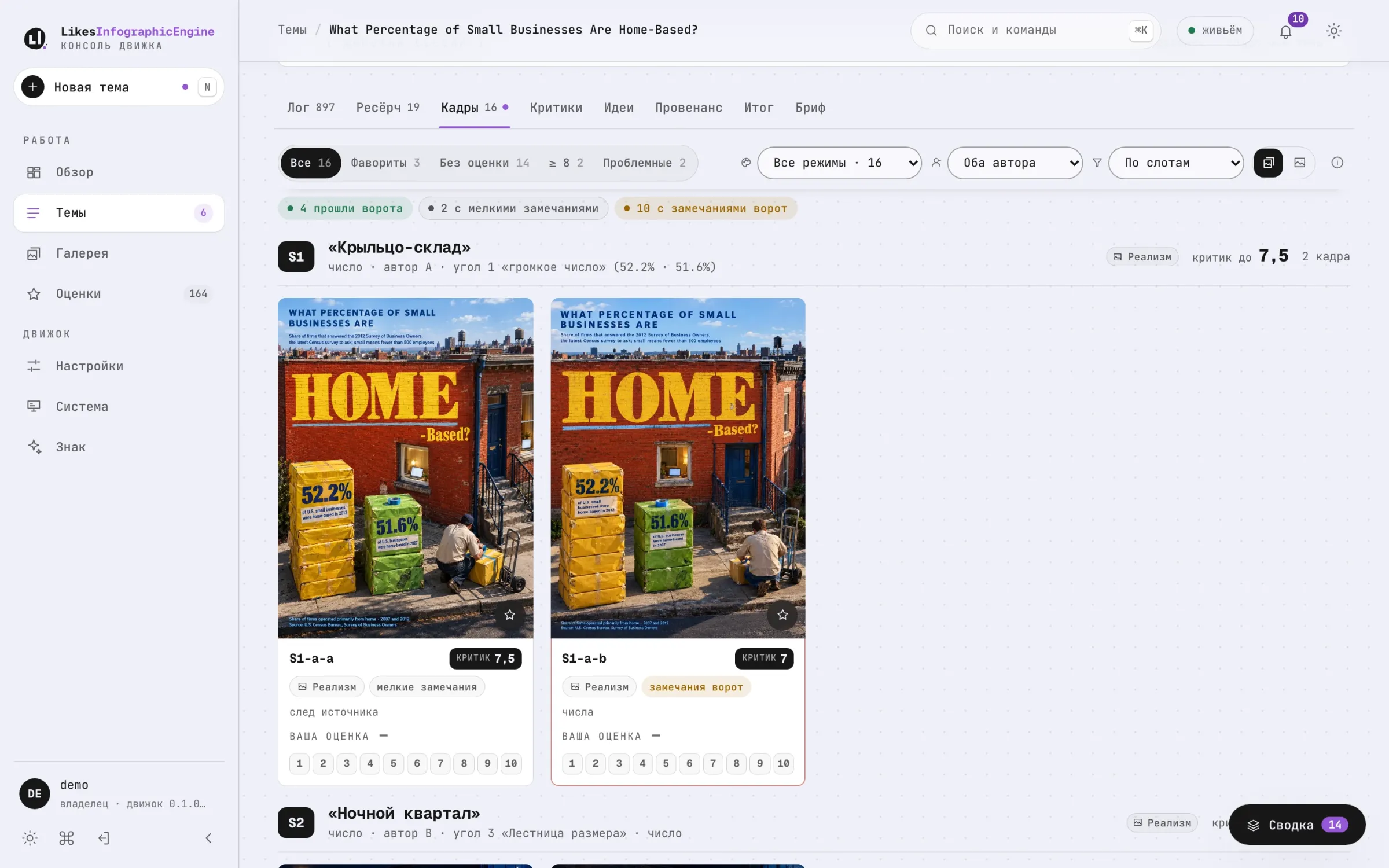Select the Все 16 filter pill
Viewport: 1389px width, 868px height.
311,163
